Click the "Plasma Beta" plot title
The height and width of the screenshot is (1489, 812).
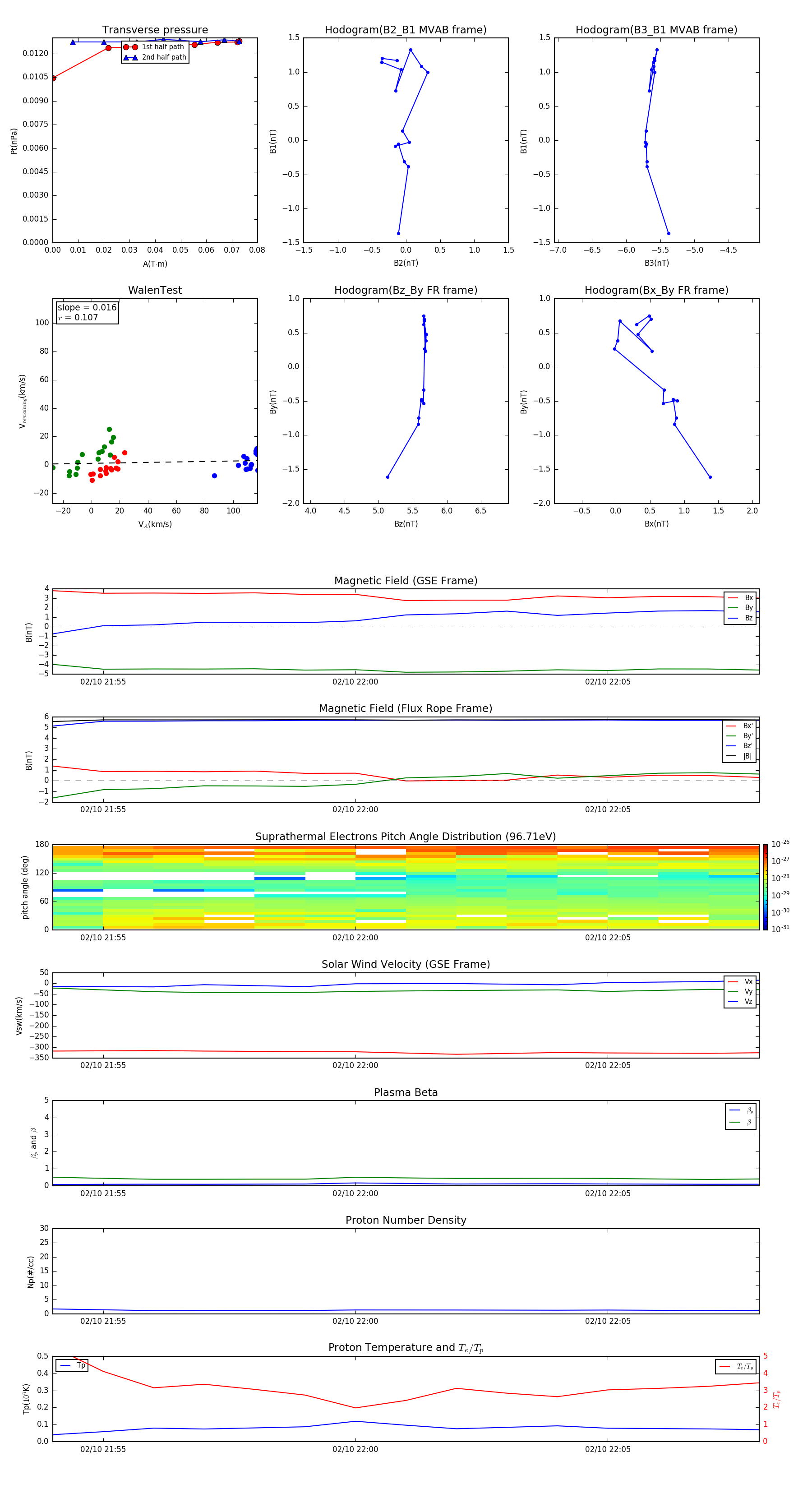point(406,1093)
